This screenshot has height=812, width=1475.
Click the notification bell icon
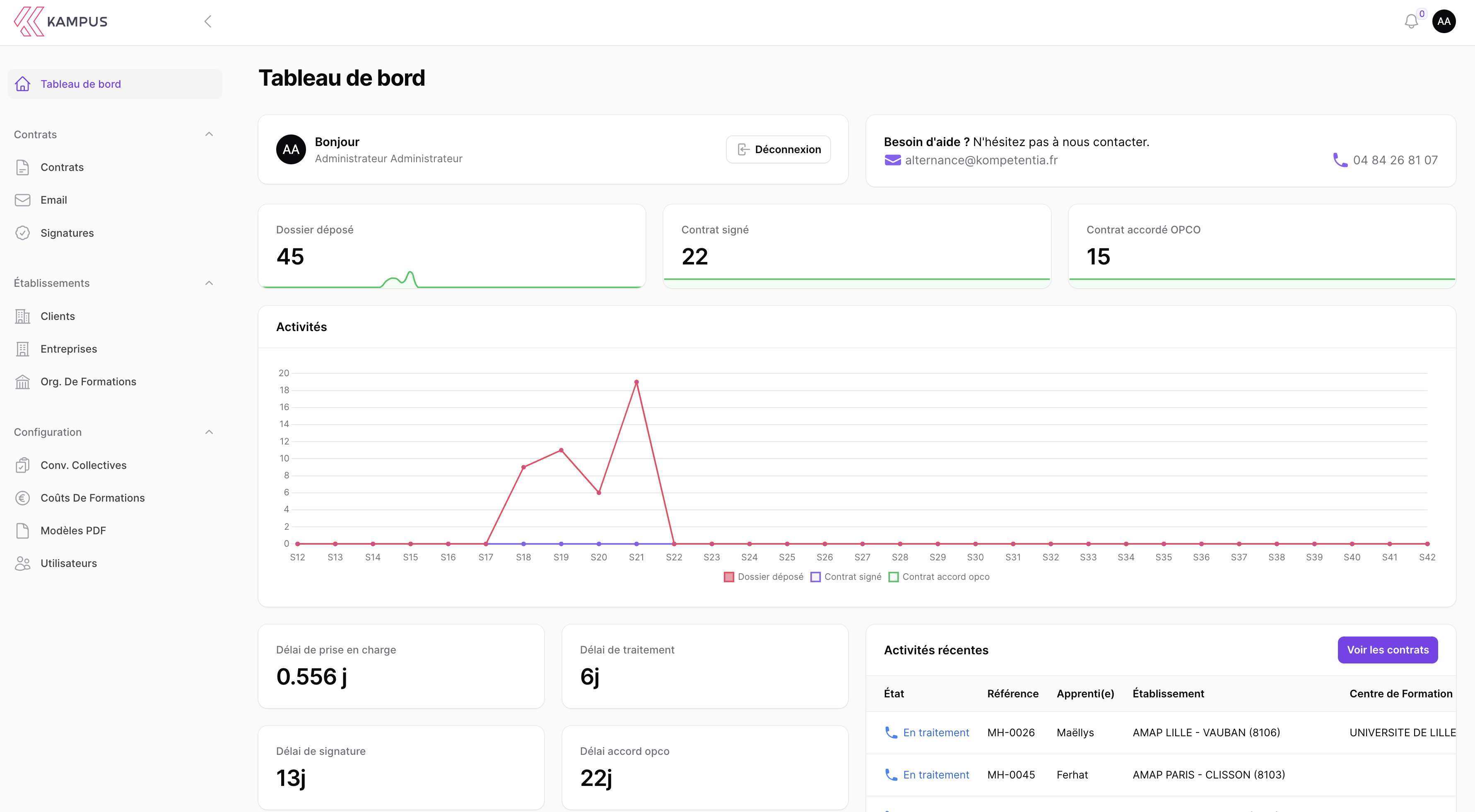pyautogui.click(x=1411, y=22)
